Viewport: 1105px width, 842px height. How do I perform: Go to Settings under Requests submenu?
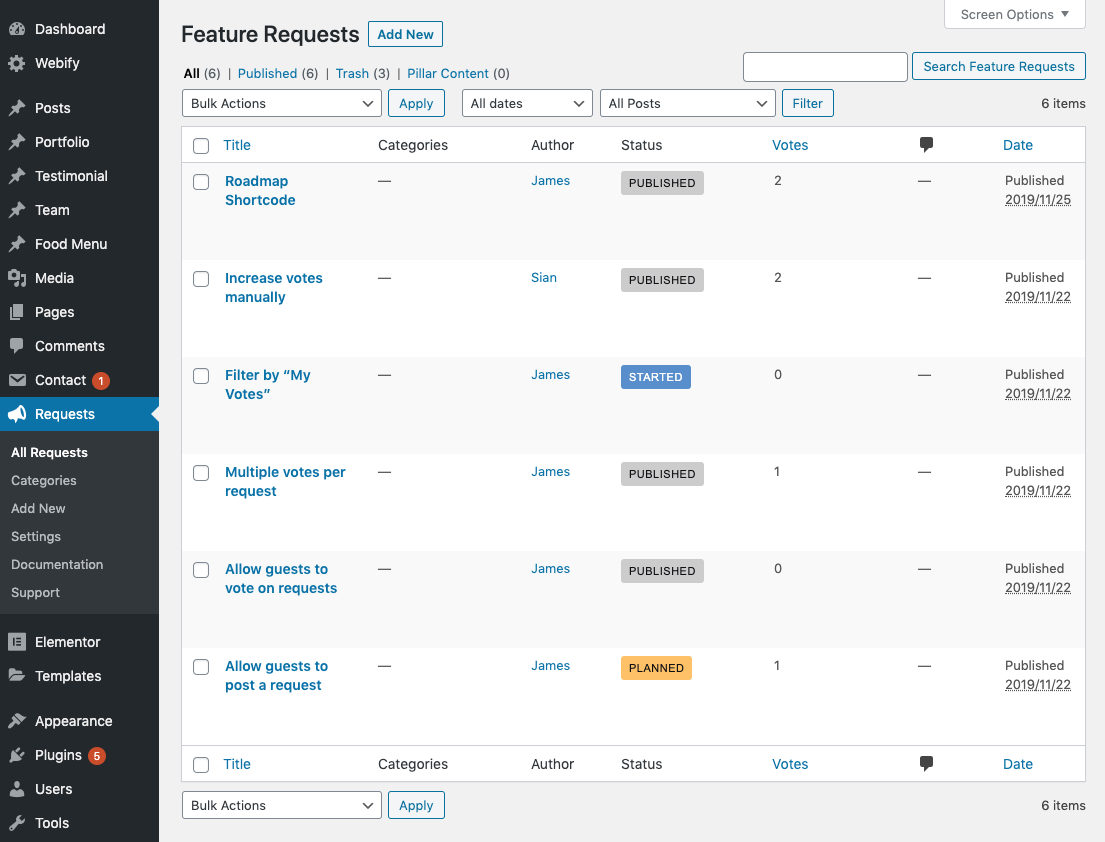point(36,536)
